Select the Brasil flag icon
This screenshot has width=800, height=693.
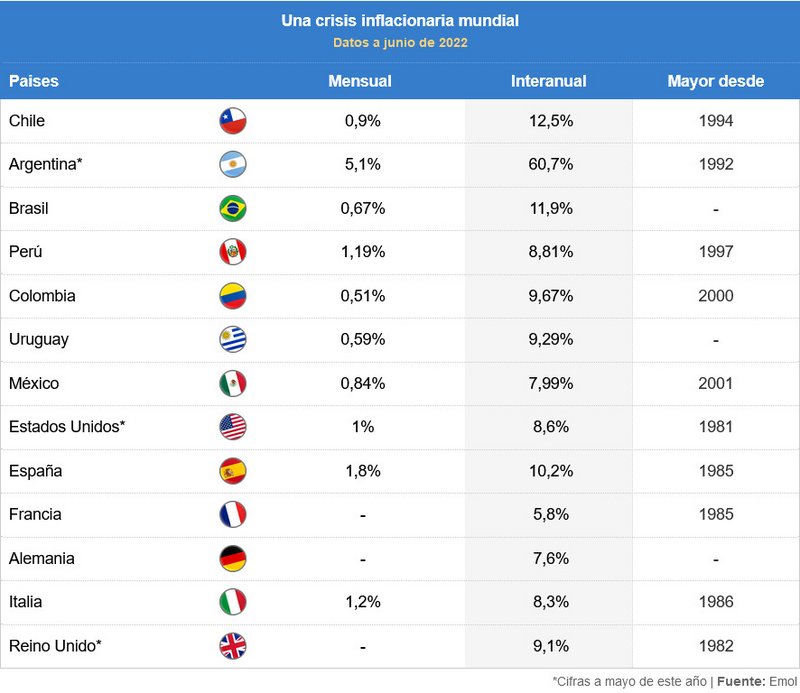tap(233, 208)
